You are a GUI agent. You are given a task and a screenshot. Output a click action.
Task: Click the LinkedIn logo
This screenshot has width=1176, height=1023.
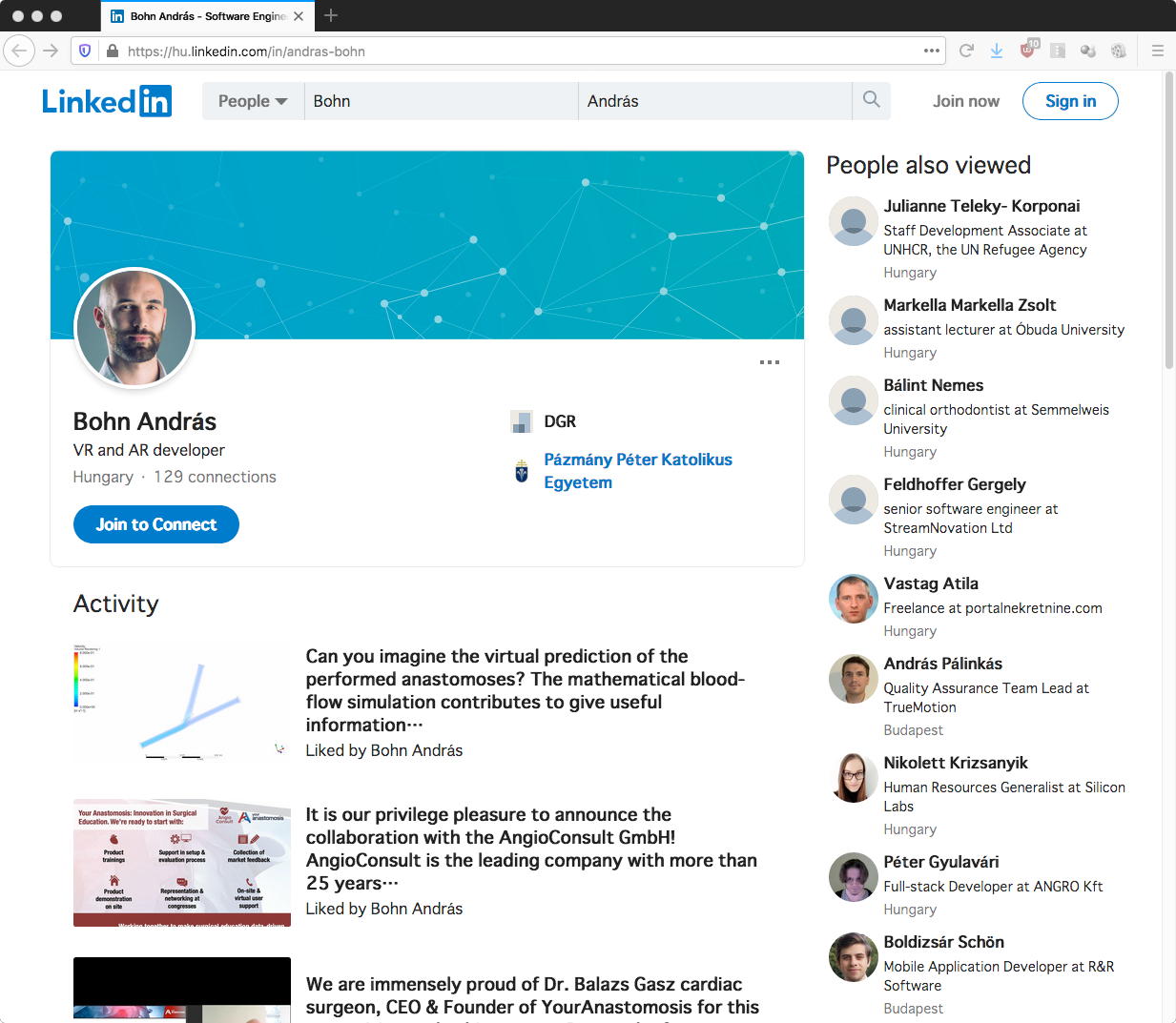107,101
